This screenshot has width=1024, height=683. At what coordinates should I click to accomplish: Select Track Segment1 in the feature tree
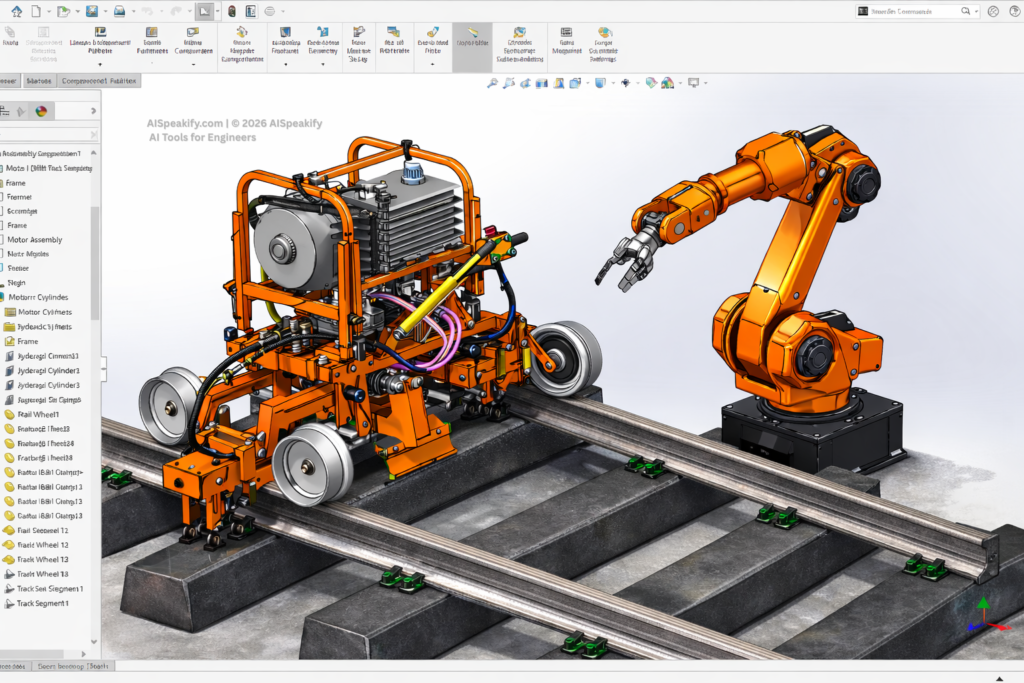point(42,603)
